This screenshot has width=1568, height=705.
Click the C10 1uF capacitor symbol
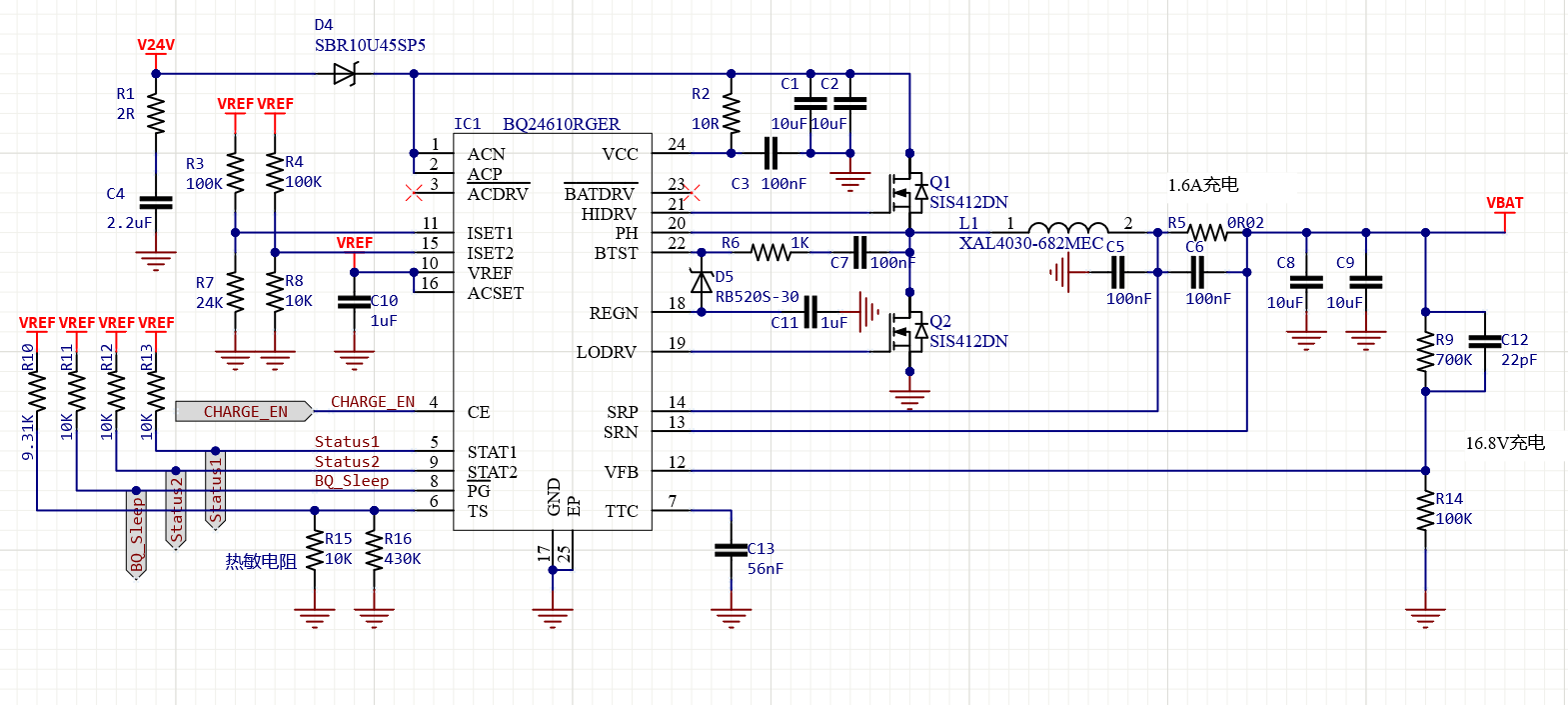354,301
